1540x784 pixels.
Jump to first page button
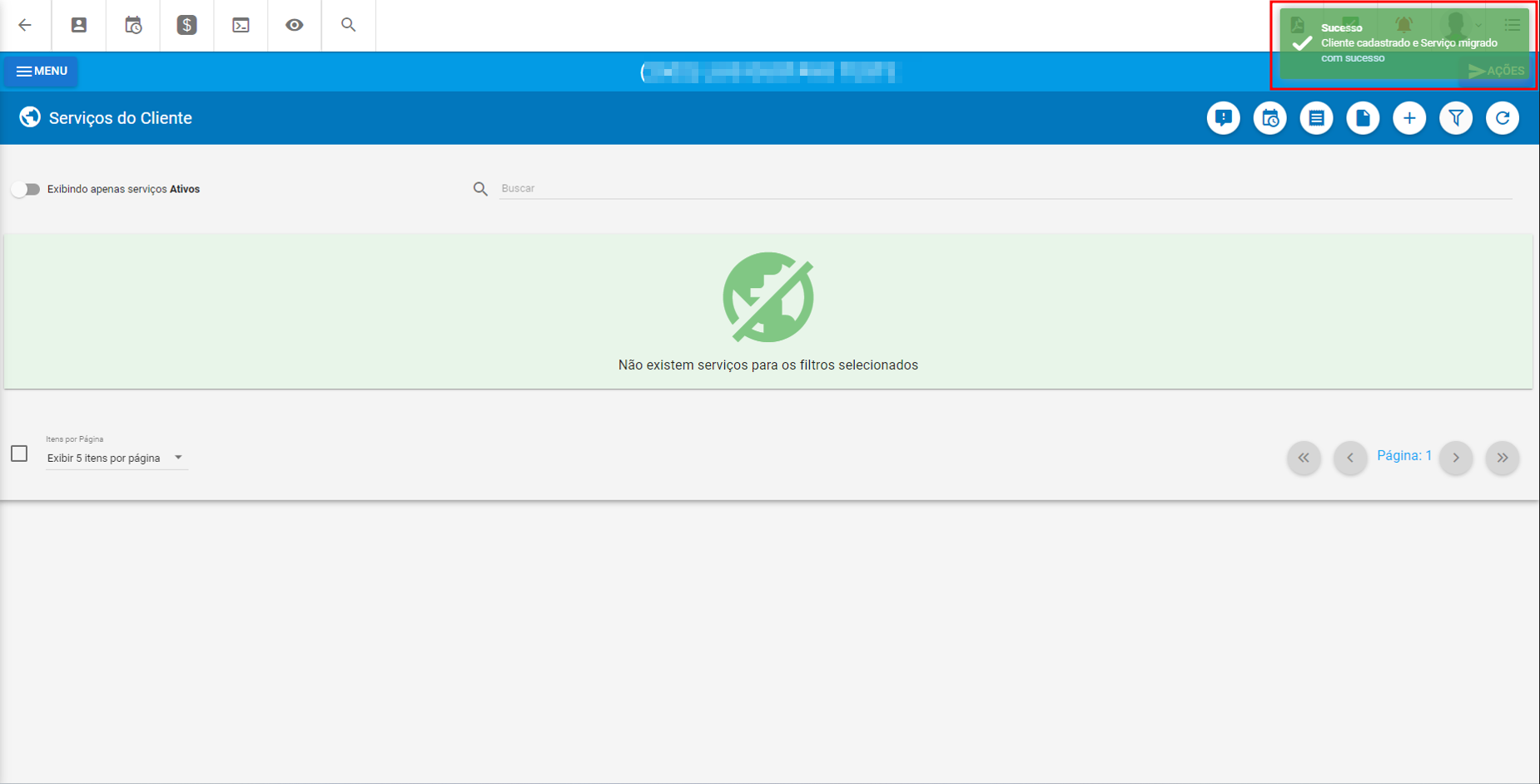(x=1304, y=458)
